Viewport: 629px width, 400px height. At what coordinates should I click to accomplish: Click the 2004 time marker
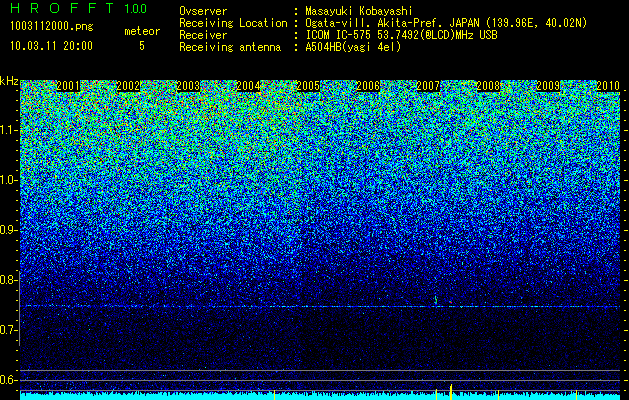point(248,86)
